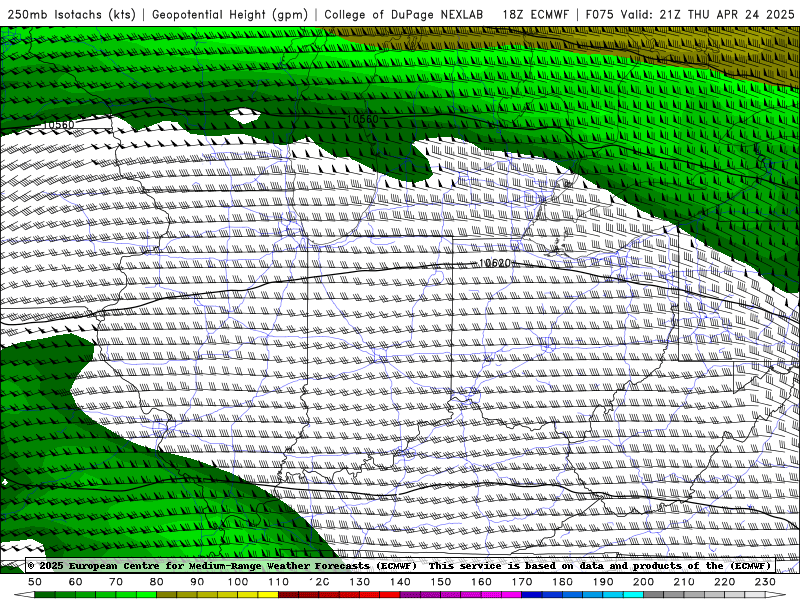The height and width of the screenshot is (600, 800).
Task: Click the '180' color scale value
Action: pos(562,582)
